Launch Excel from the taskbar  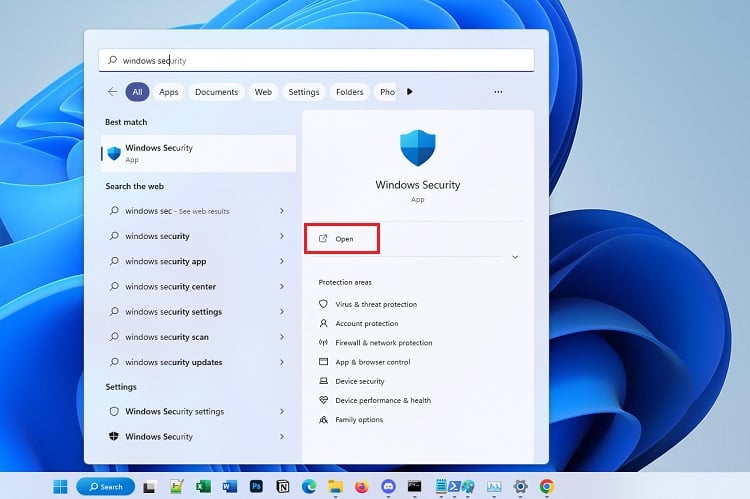click(x=203, y=487)
